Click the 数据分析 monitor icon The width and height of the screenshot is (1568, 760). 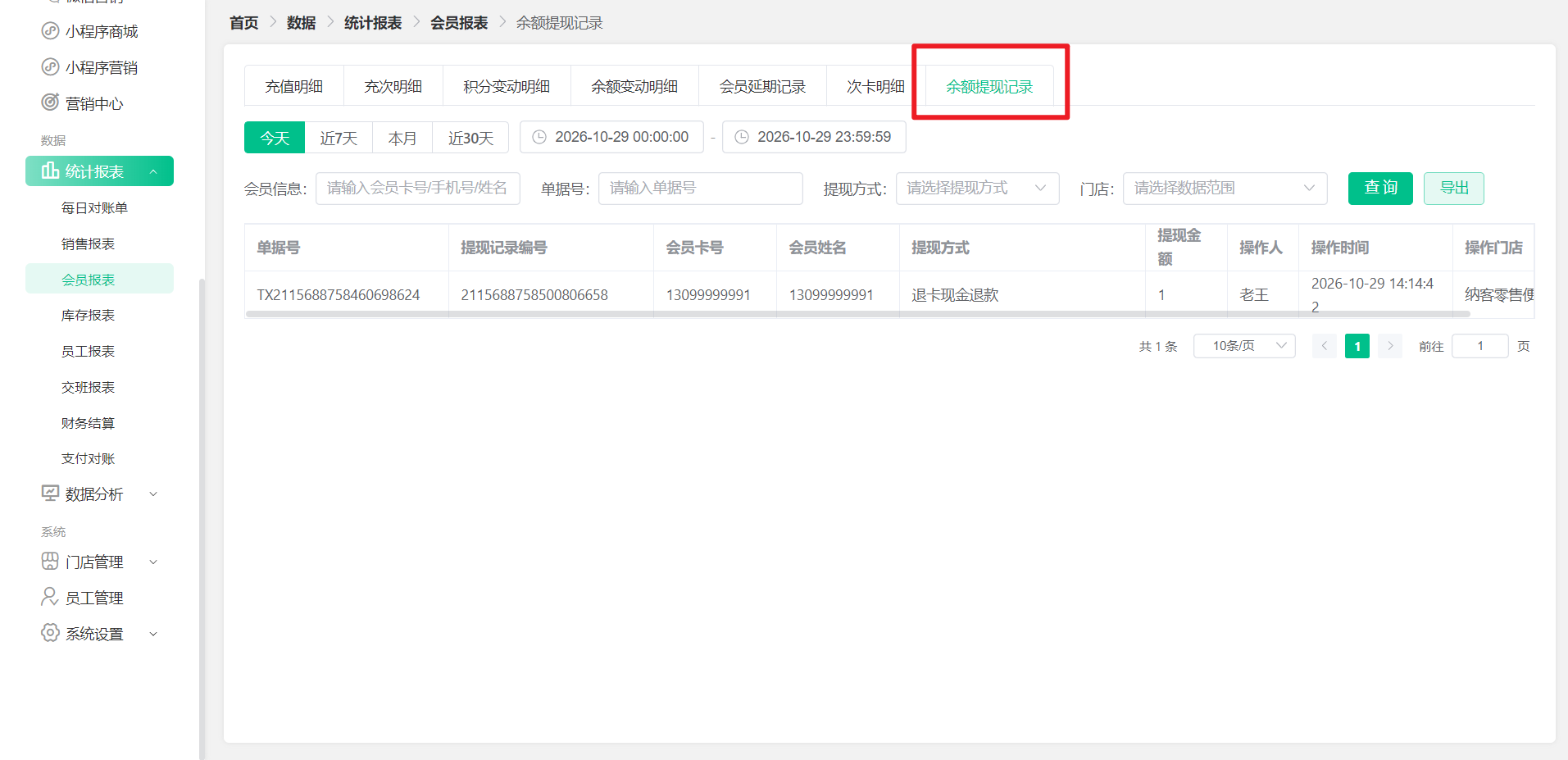pos(50,494)
